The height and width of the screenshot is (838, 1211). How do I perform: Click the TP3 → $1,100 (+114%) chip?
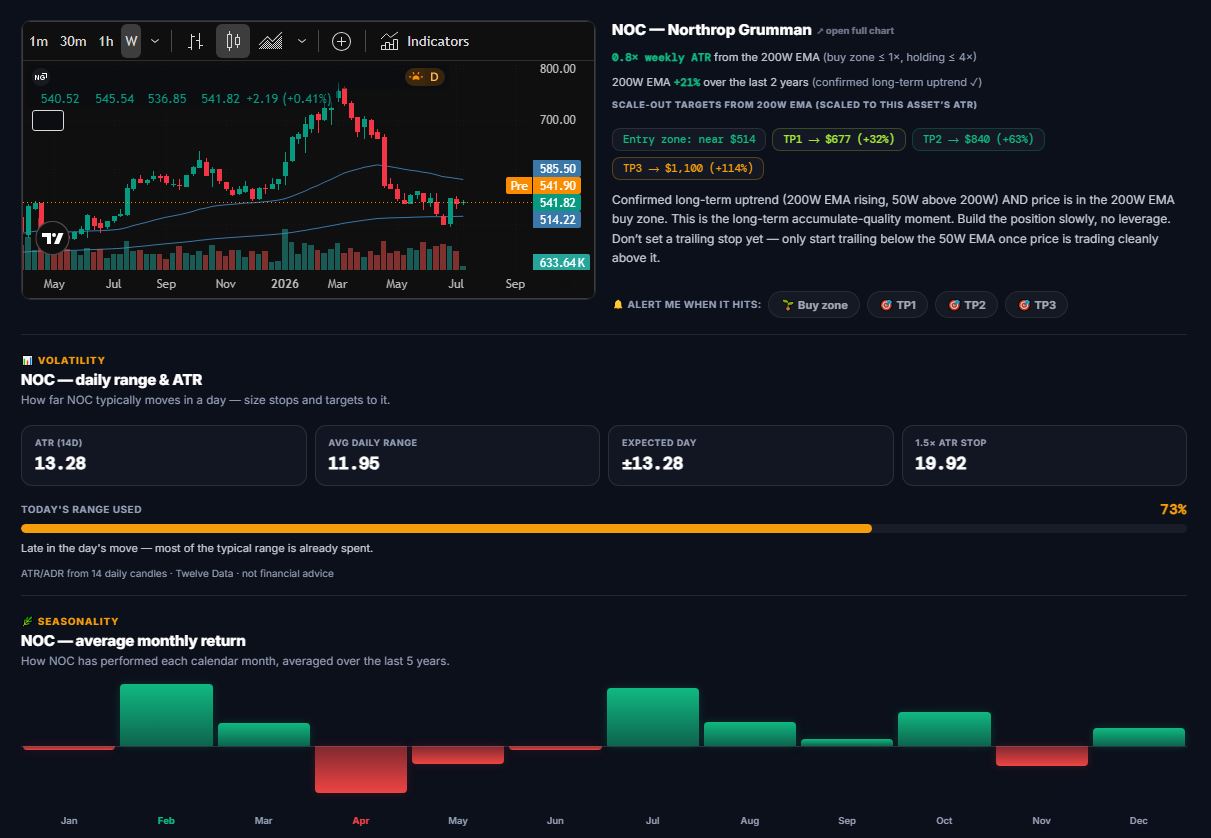coord(689,168)
